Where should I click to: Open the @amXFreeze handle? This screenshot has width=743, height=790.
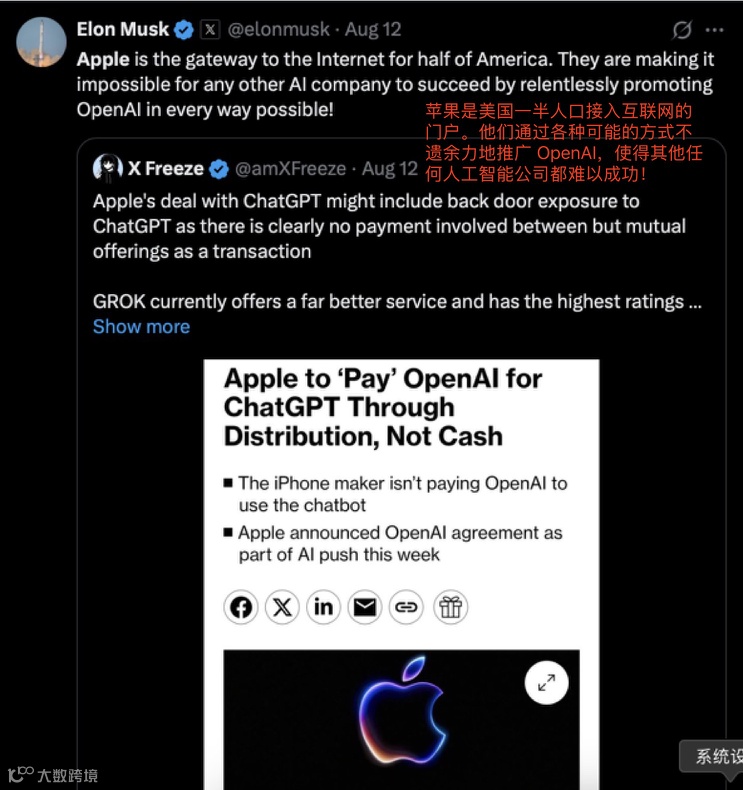coord(291,168)
